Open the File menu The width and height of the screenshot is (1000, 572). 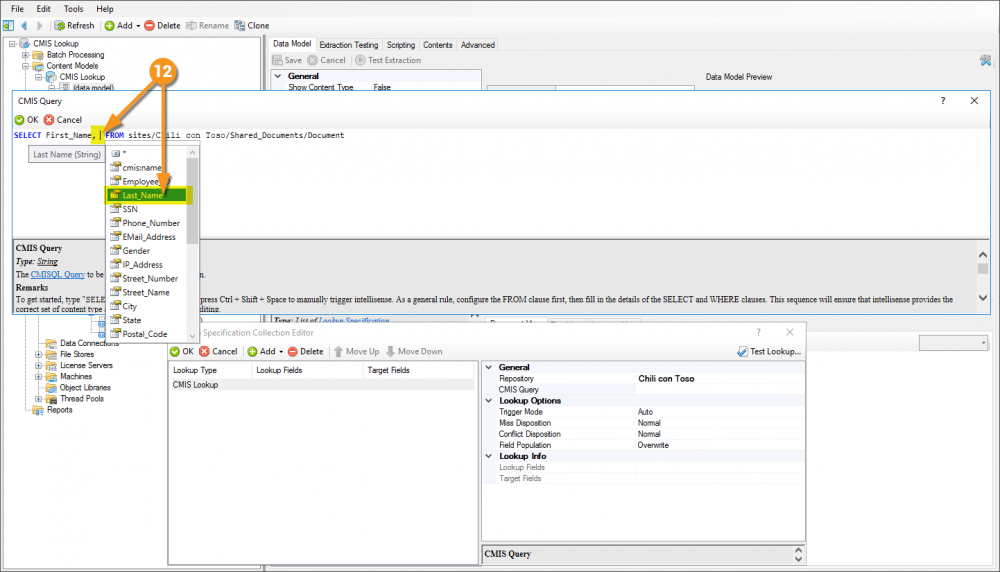(x=17, y=9)
